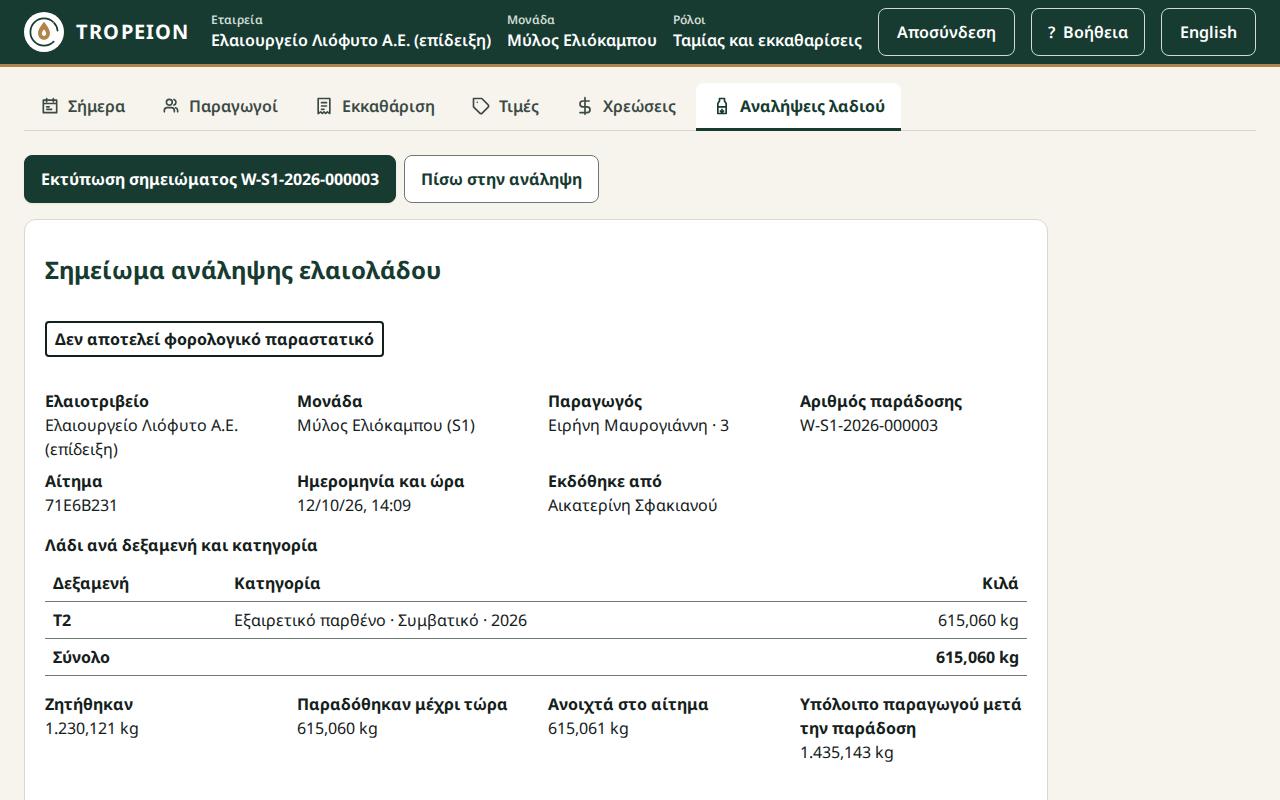Open the Σήμερα tab
The height and width of the screenshot is (800, 1280).
coord(83,106)
